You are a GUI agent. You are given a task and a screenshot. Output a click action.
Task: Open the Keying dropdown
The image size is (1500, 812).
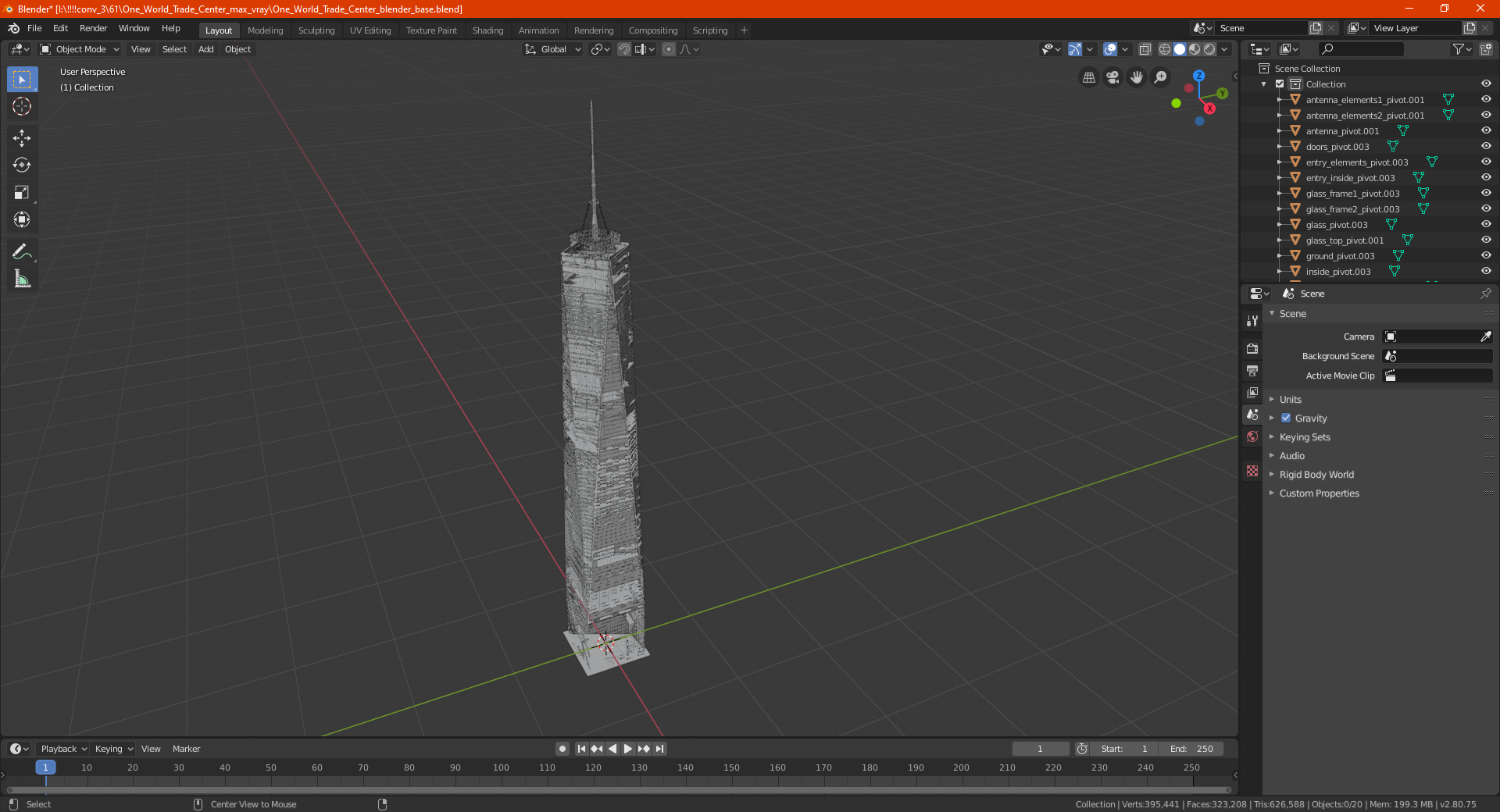click(x=113, y=749)
